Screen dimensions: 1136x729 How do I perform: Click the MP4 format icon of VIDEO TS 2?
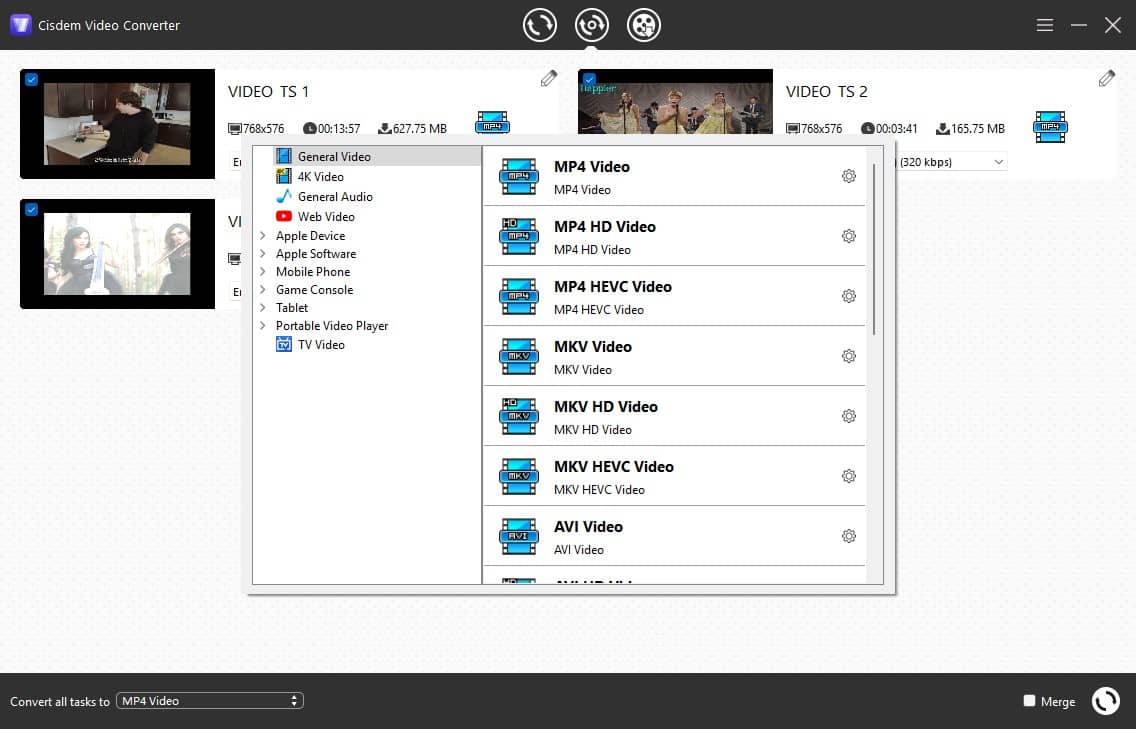point(1050,126)
